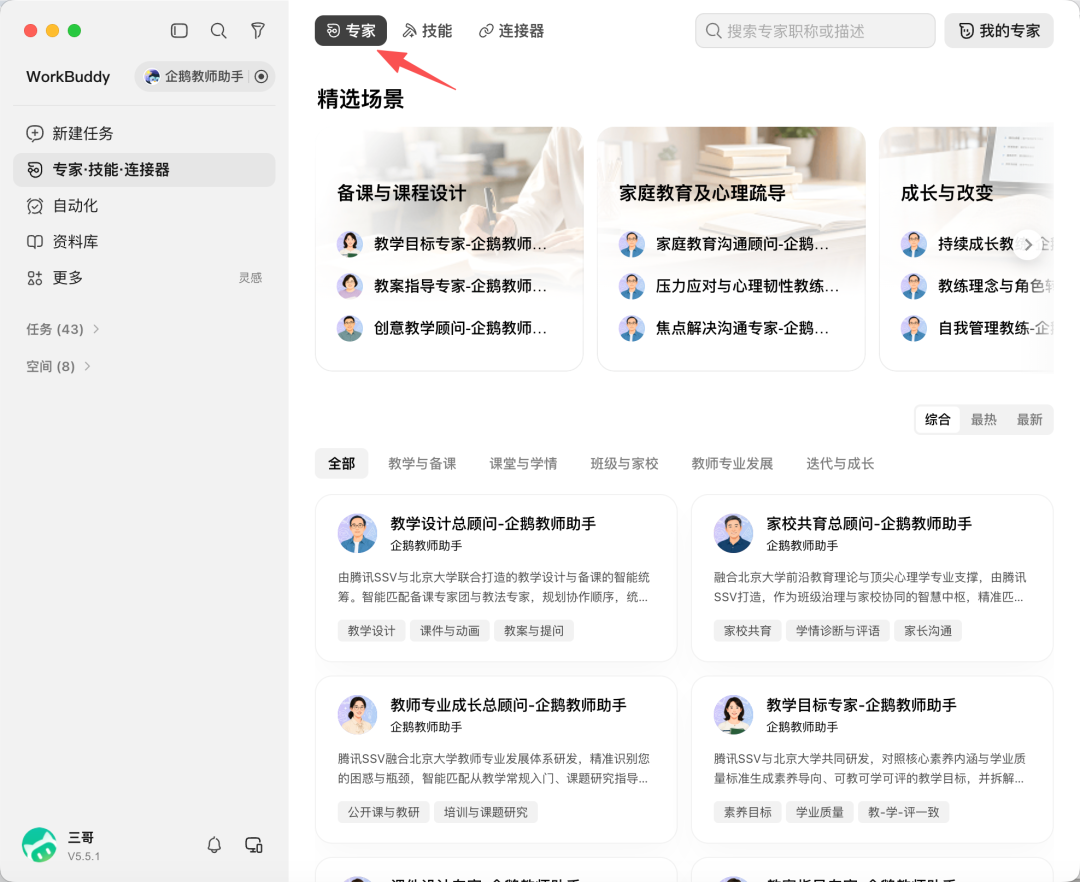The height and width of the screenshot is (882, 1080).
Task: Select 专家·技能·连接器 in sidebar
Action: click(144, 169)
